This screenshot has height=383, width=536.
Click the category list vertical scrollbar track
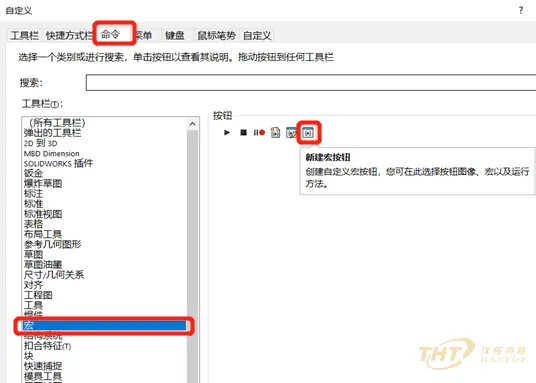pyautogui.click(x=192, y=256)
